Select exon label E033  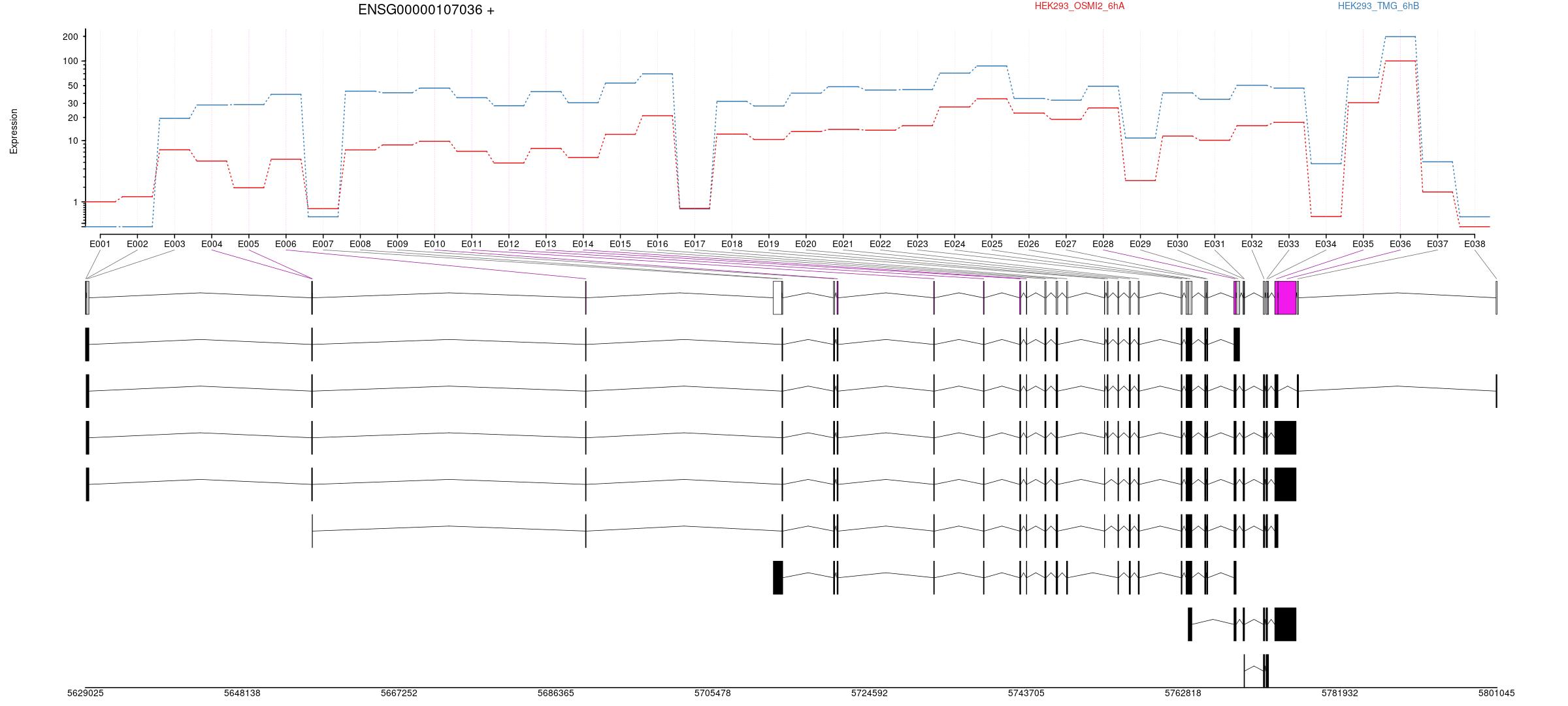(x=1288, y=244)
